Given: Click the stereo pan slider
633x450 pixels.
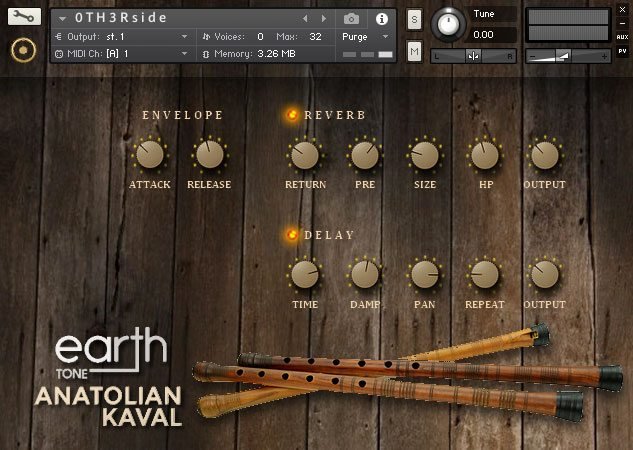Looking at the screenshot, I should [472, 56].
